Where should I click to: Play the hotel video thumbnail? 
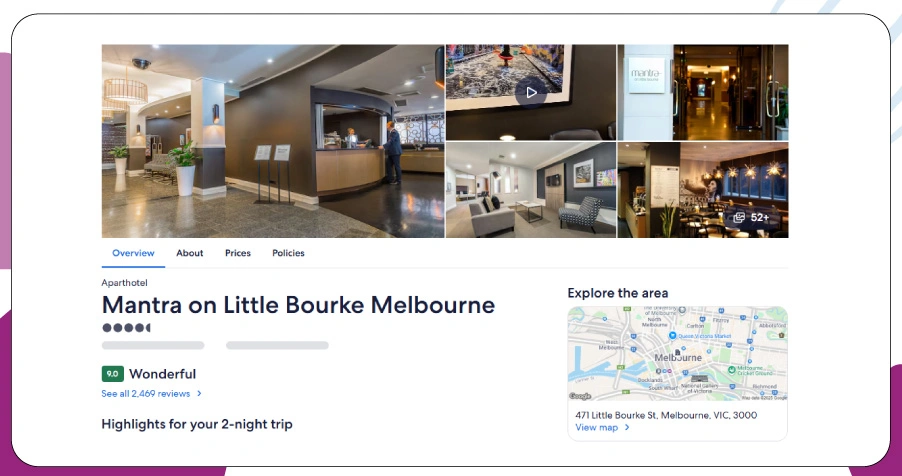(530, 93)
